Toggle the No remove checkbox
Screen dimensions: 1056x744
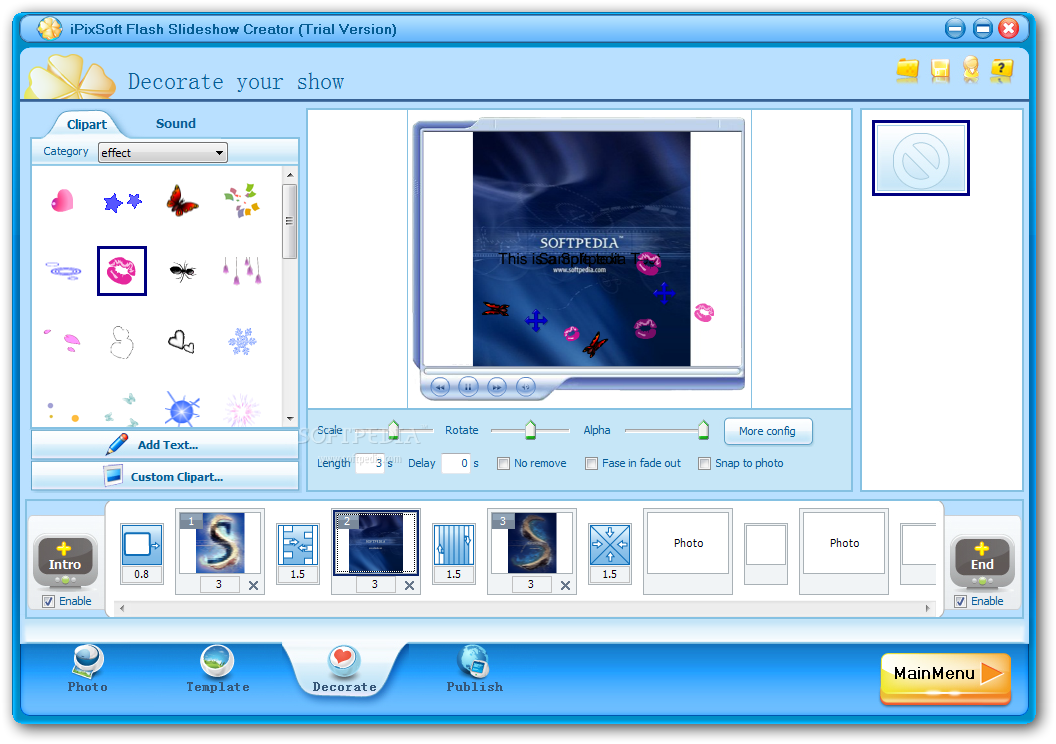point(503,463)
